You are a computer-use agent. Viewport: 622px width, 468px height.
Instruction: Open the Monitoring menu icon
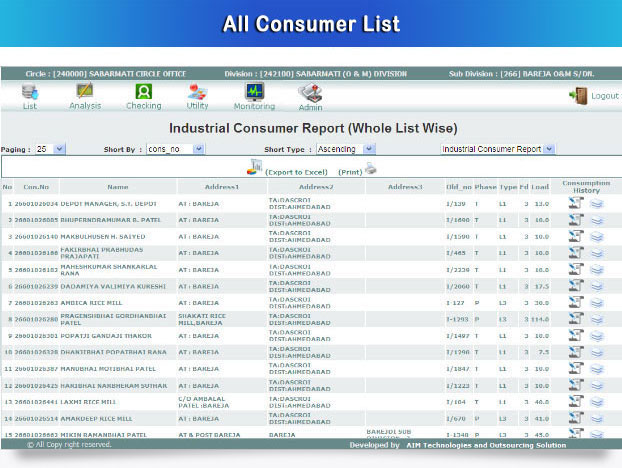(254, 92)
